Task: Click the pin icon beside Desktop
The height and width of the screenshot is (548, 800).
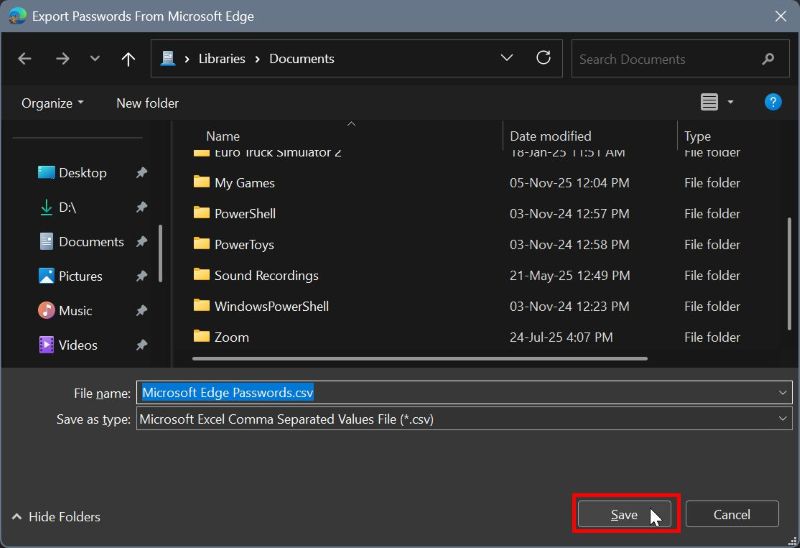Action: (x=142, y=173)
